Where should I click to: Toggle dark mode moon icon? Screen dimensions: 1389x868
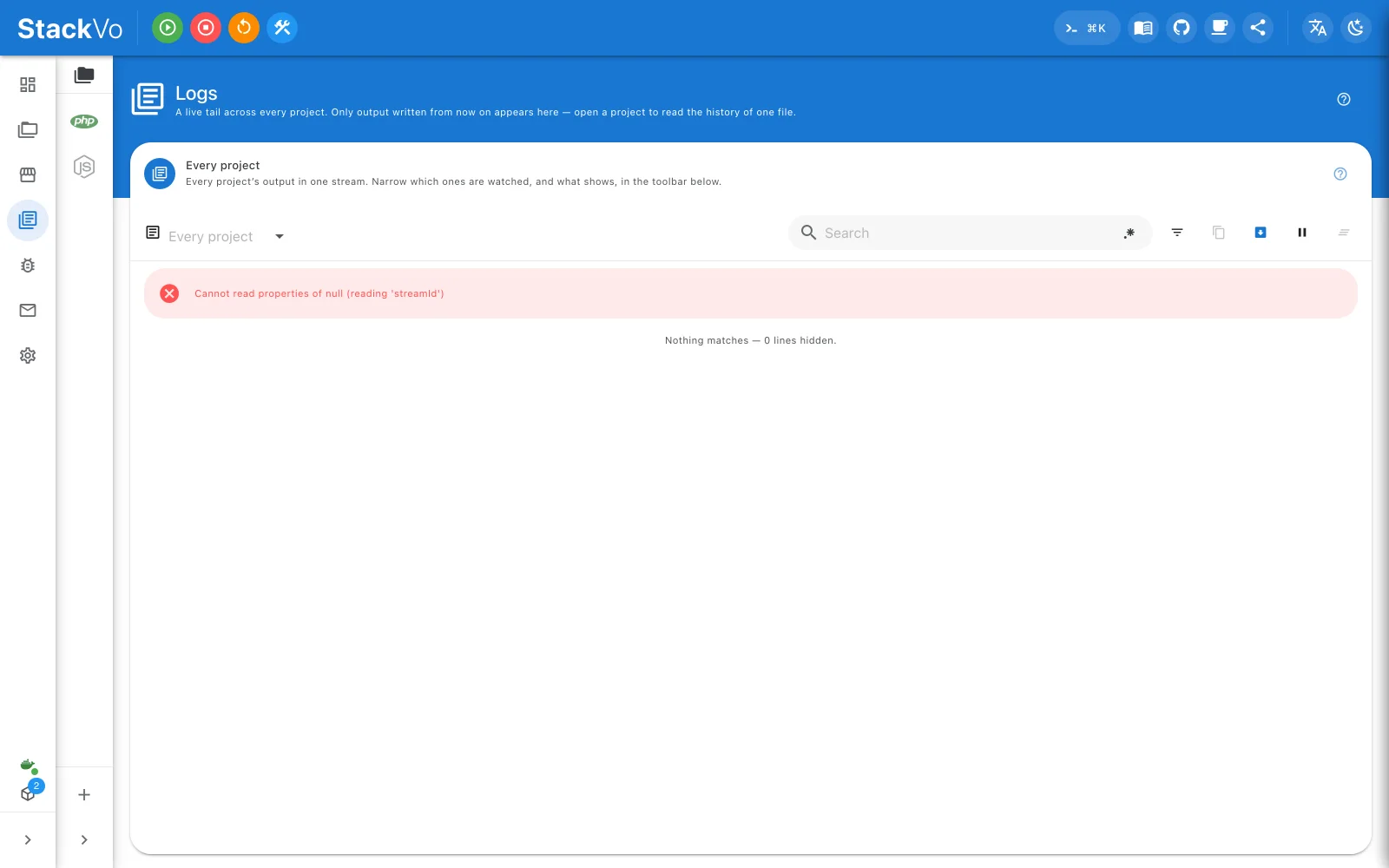(x=1356, y=28)
